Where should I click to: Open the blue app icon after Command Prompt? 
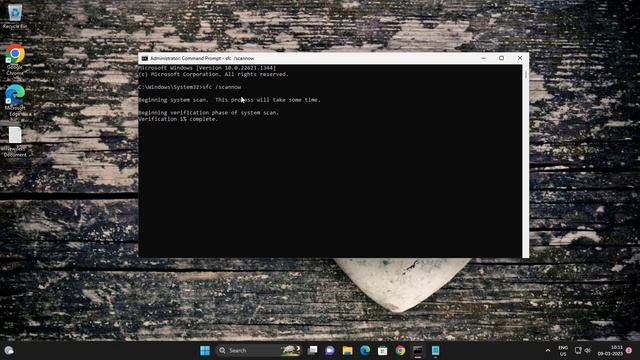[x=435, y=350]
